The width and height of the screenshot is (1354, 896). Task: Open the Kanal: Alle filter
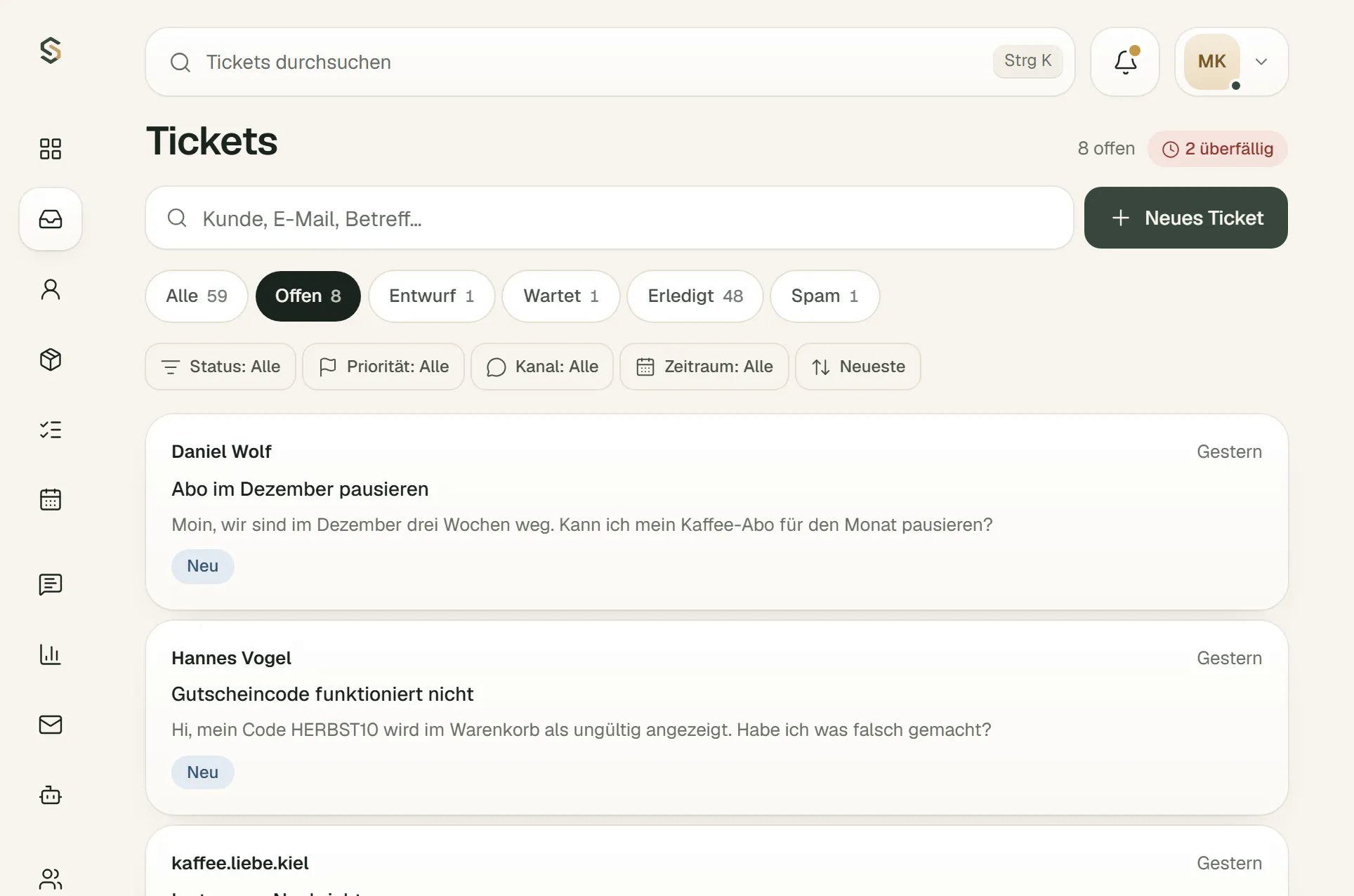tap(542, 367)
